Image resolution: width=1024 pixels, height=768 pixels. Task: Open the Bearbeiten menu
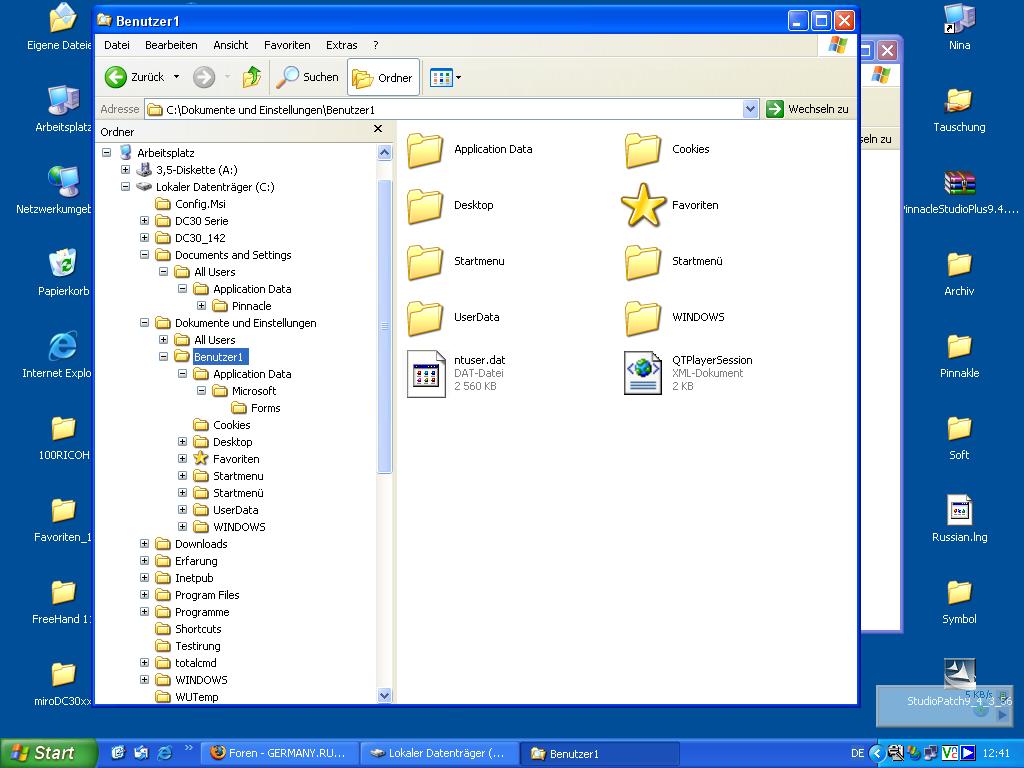[x=171, y=45]
